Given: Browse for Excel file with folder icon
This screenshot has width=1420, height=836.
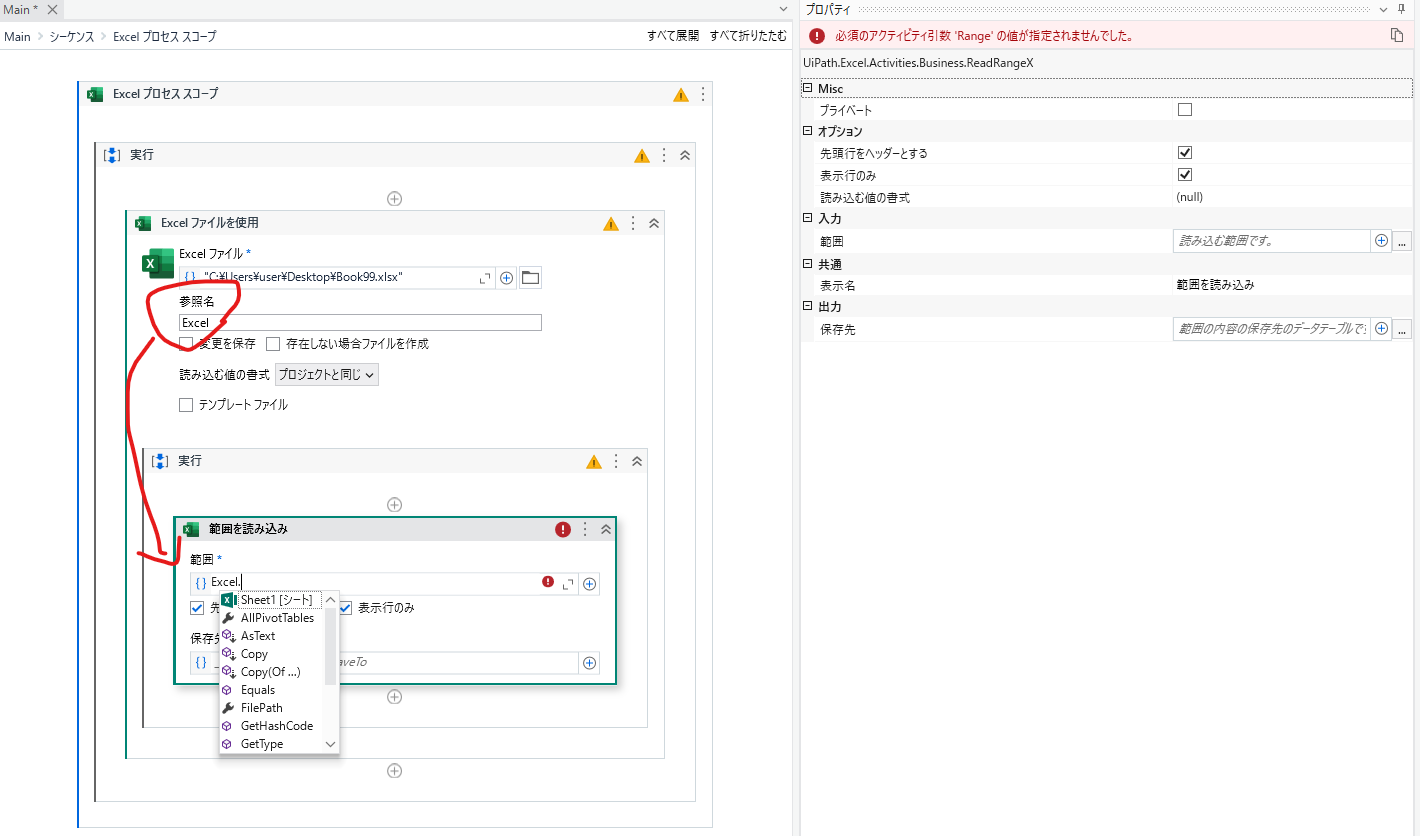Looking at the screenshot, I should (530, 278).
